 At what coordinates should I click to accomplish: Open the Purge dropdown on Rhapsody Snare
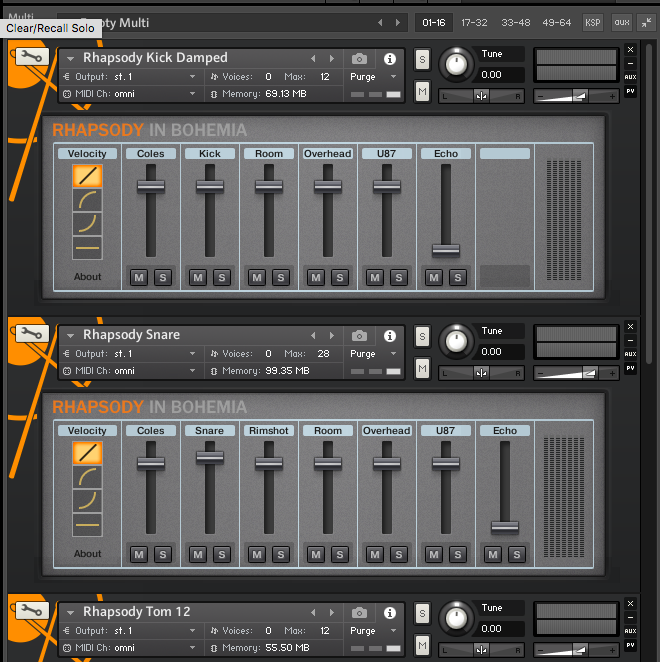point(373,354)
